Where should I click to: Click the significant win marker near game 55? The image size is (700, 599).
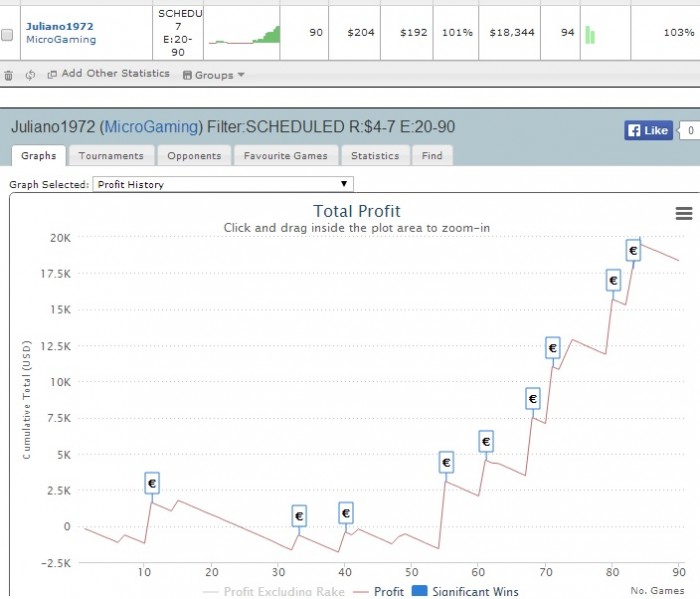pyautogui.click(x=446, y=462)
